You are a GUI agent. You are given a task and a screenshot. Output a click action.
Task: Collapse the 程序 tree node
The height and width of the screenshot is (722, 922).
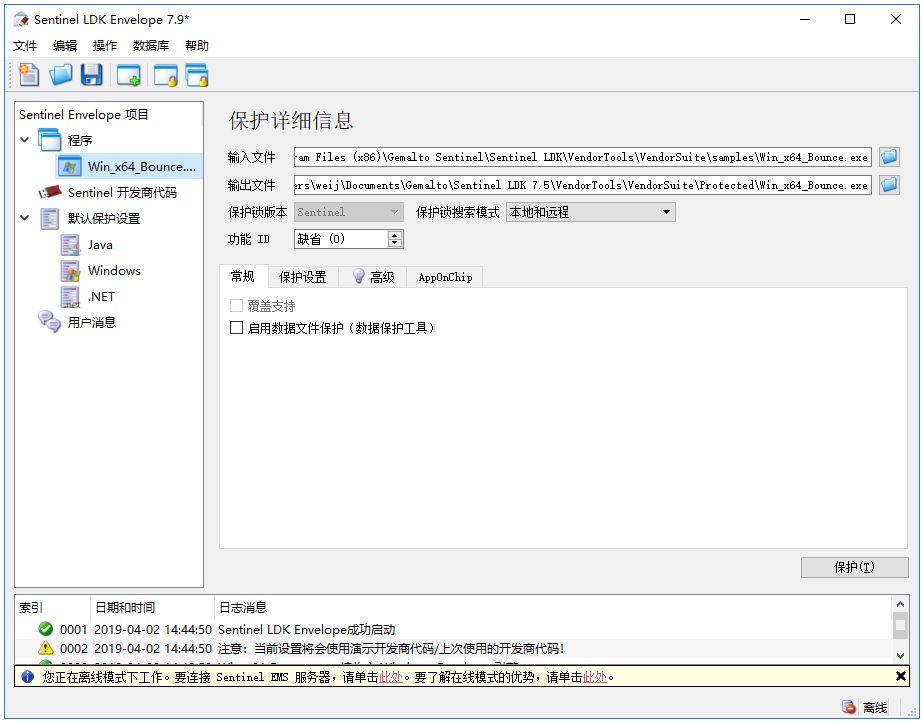point(25,140)
